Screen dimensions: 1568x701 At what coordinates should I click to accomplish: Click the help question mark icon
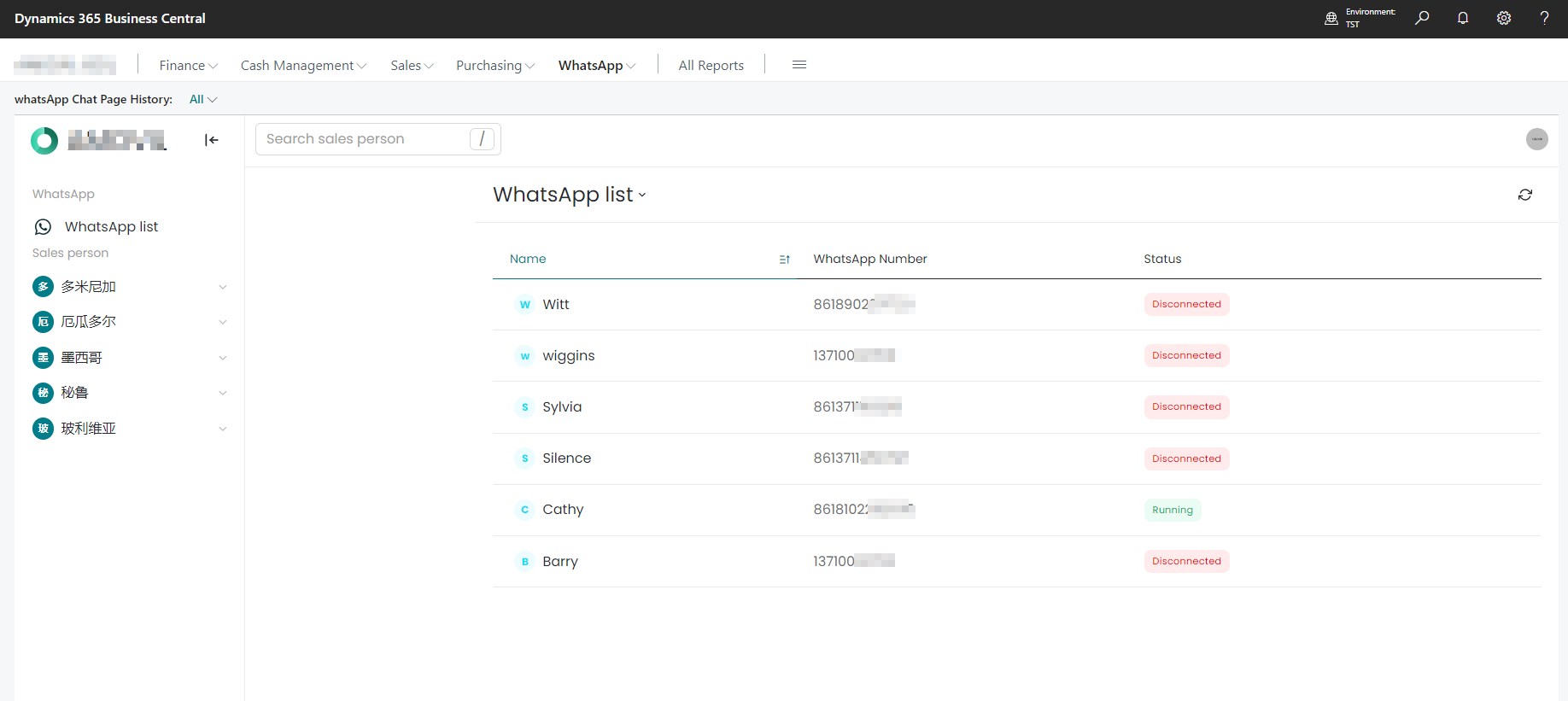coord(1544,18)
